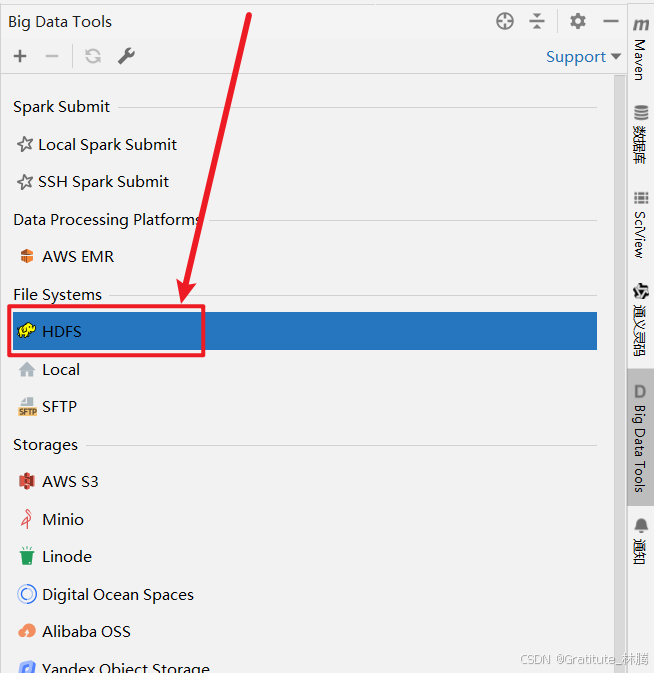Click the Minio flamingo icon
Image resolution: width=654 pixels, height=673 pixels.
(x=27, y=519)
